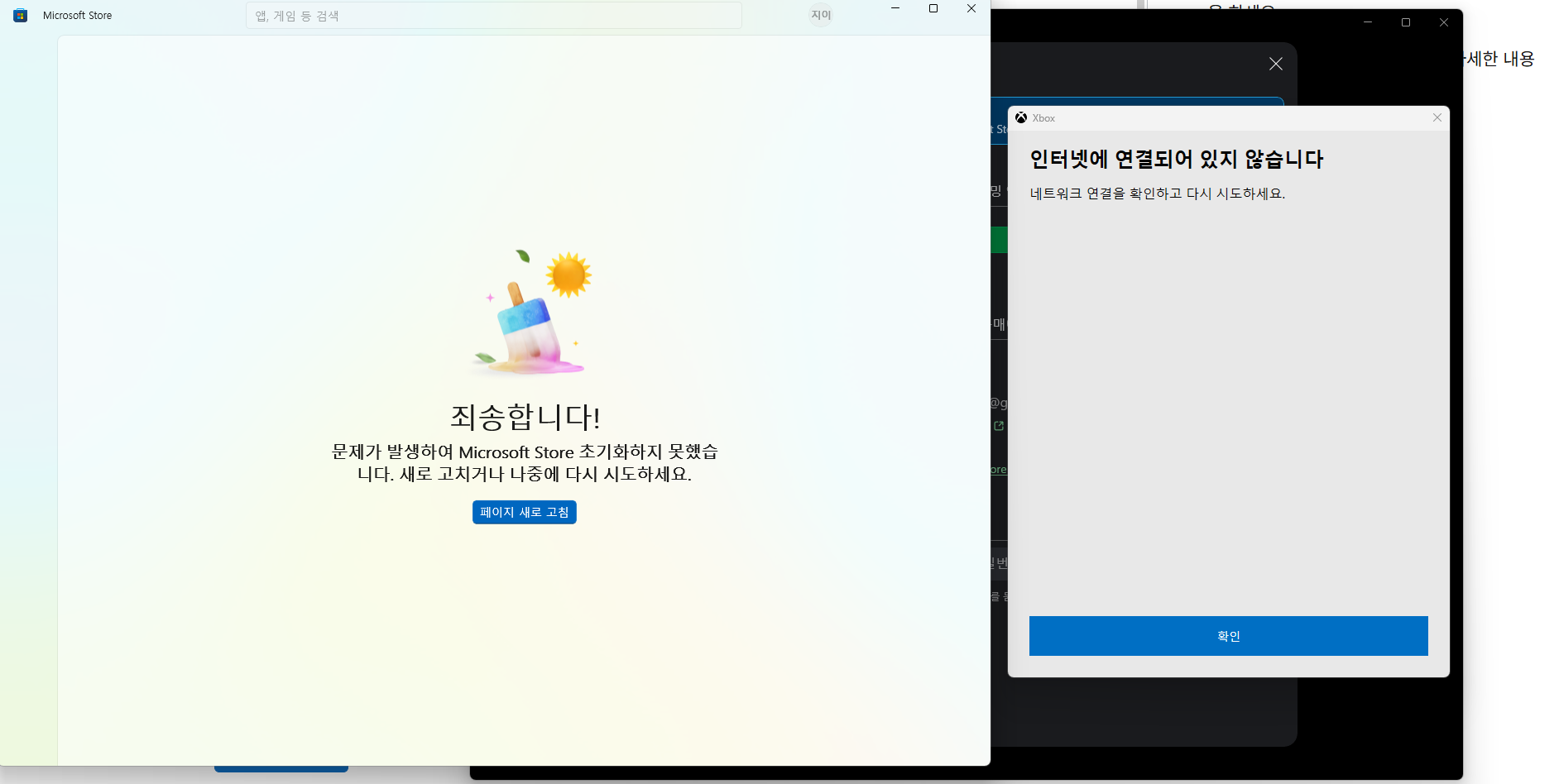
Task: Close the dark panel with large X
Action: 1276,64
